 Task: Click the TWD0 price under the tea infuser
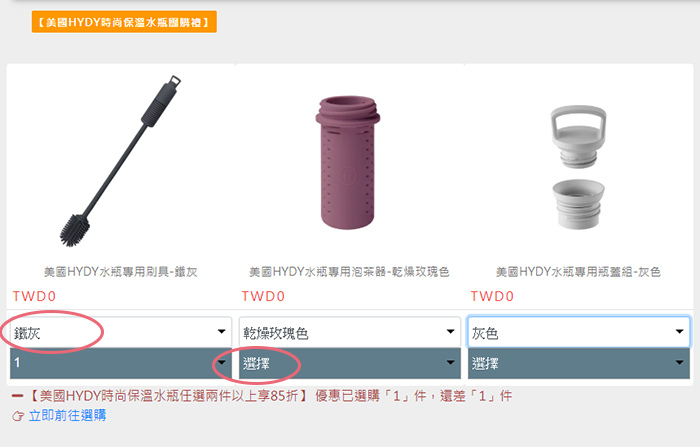pos(263,296)
